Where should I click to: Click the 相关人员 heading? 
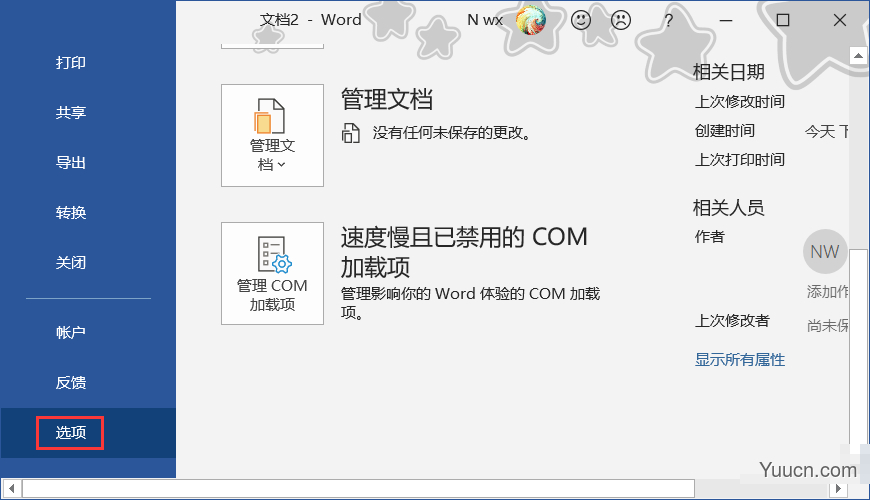tap(729, 208)
